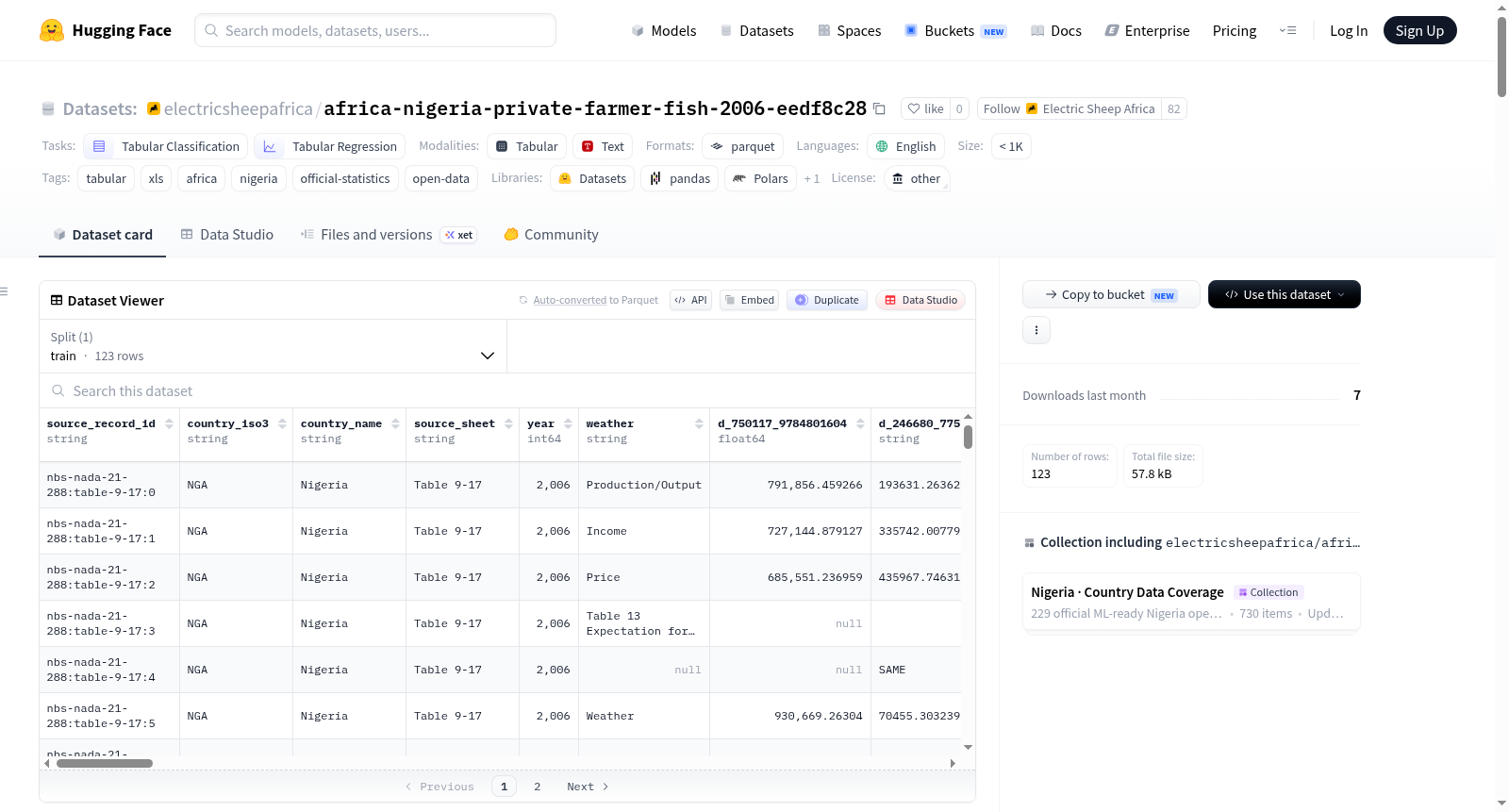Open Enterprise in top navigation
The image size is (1509, 812).
coord(1148,30)
